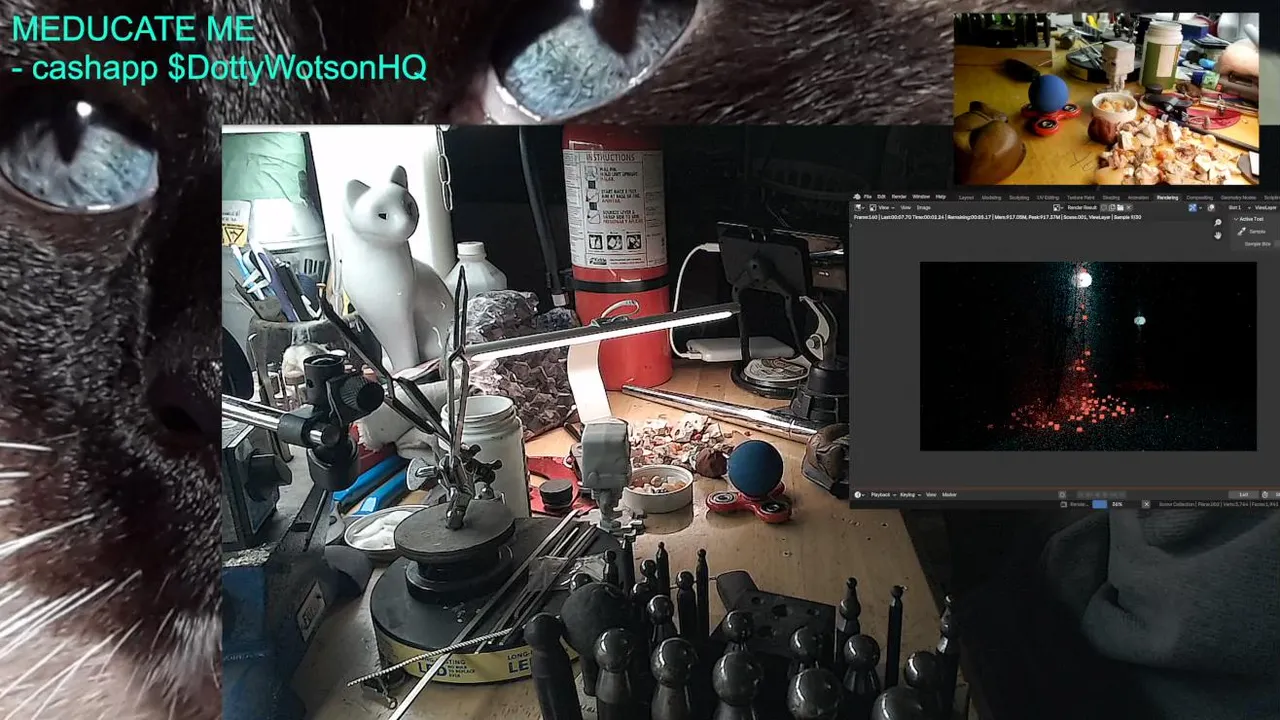Screen dimensions: 1280x720
Task: Click the Scene Collection stats text in status bar
Action: point(1219,504)
